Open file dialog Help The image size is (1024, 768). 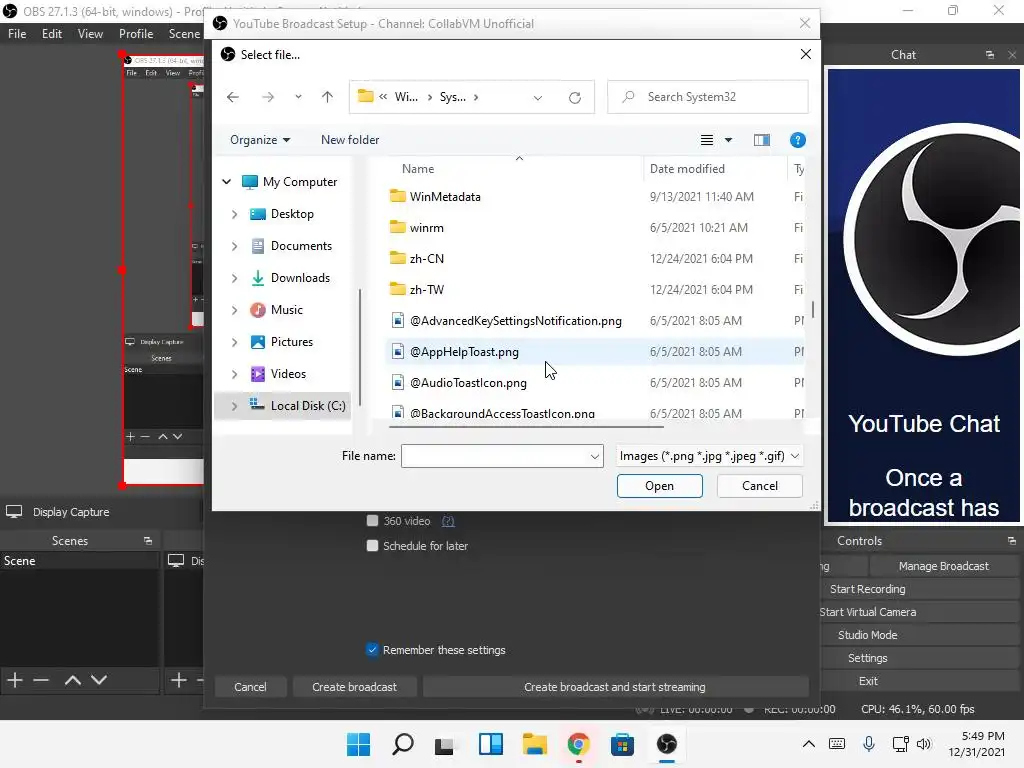coord(797,140)
